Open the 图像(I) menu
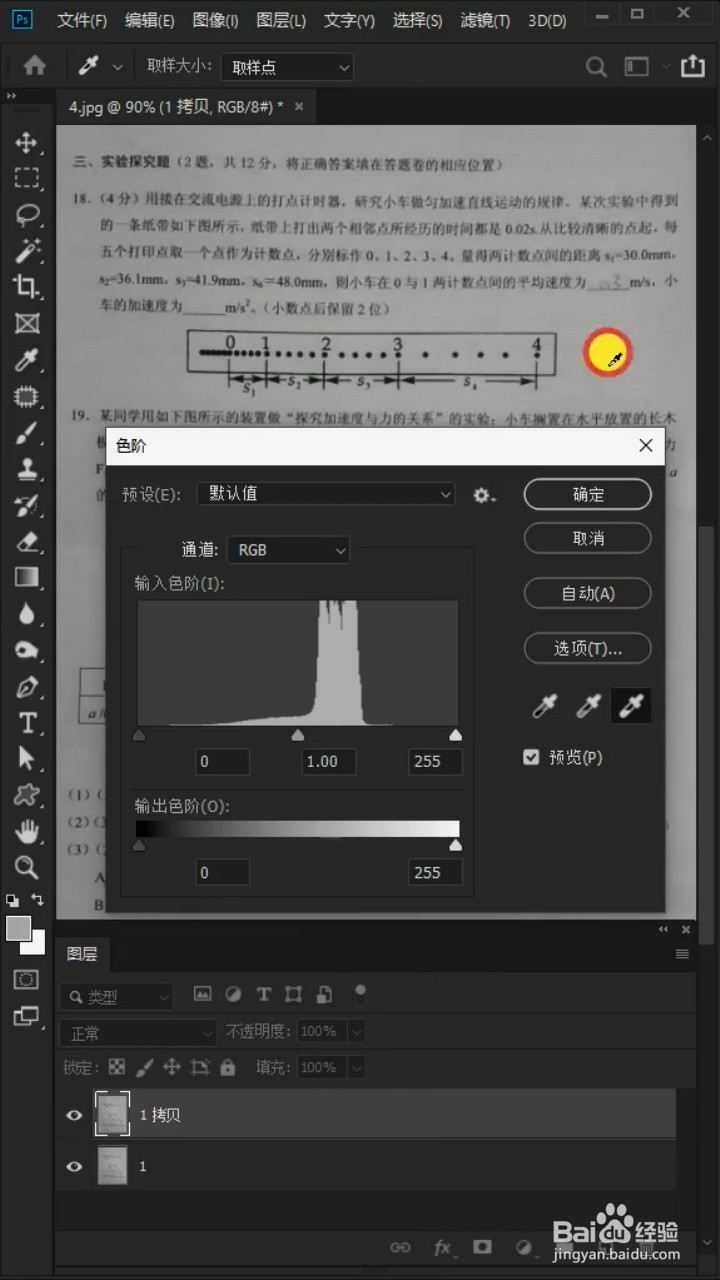The width and height of the screenshot is (720, 1280). pos(215,20)
